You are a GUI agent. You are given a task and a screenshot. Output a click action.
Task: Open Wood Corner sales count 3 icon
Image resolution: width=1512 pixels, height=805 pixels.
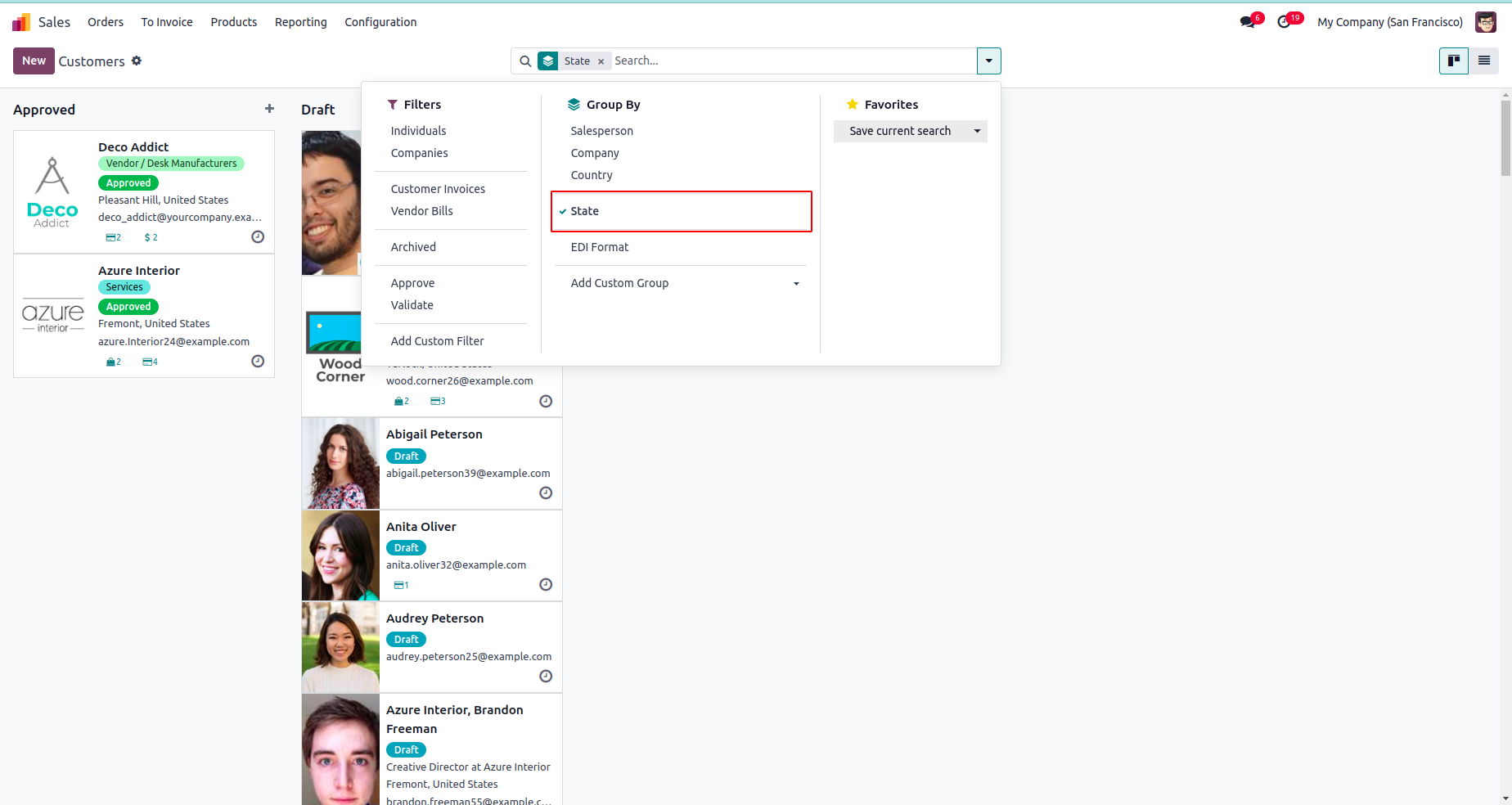pos(438,401)
